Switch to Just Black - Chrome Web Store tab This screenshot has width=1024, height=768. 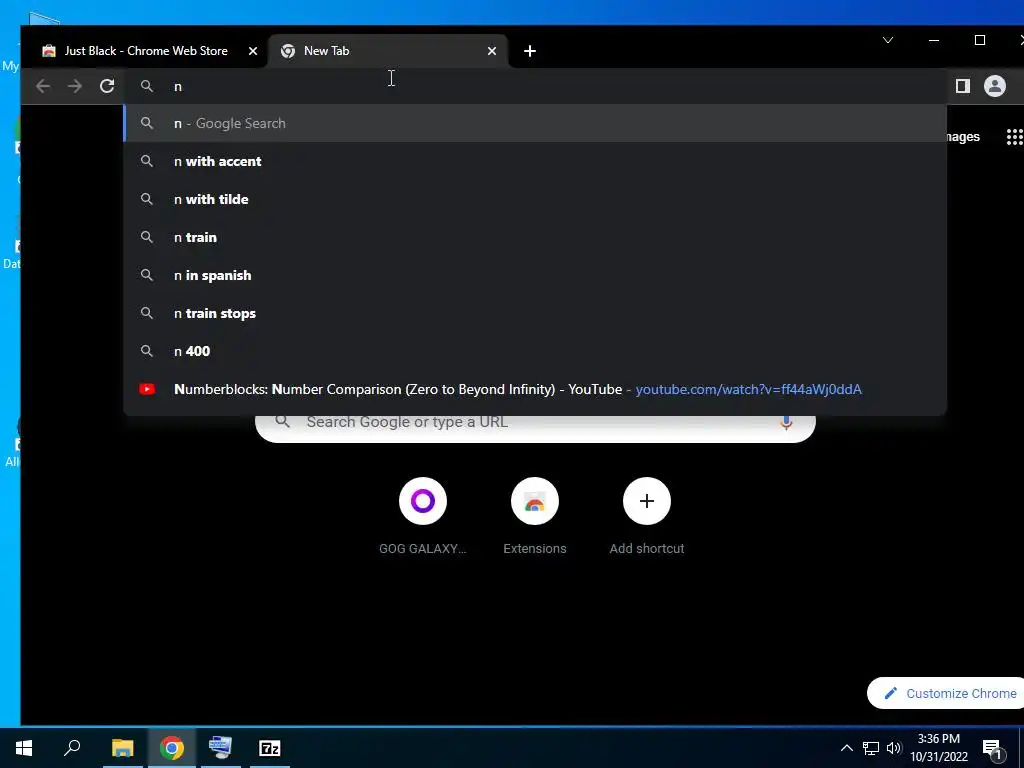(x=145, y=51)
